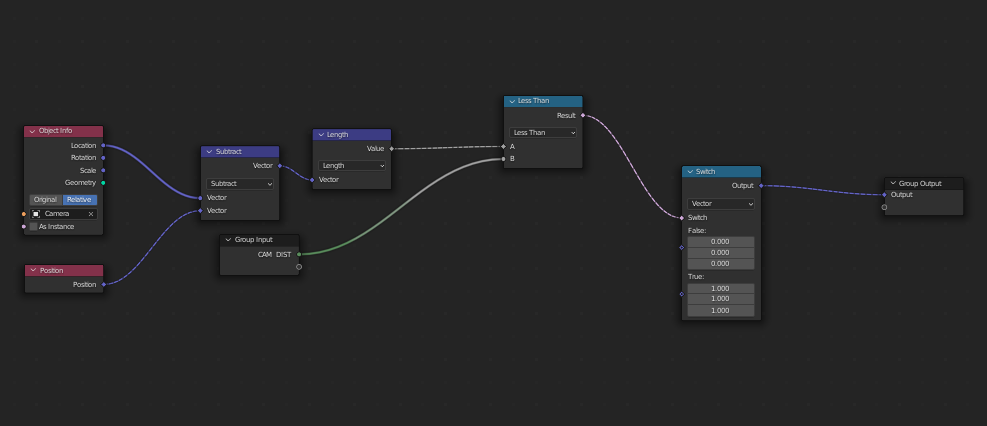Click the second False value field
Image resolution: width=987 pixels, height=426 pixels.
721,252
